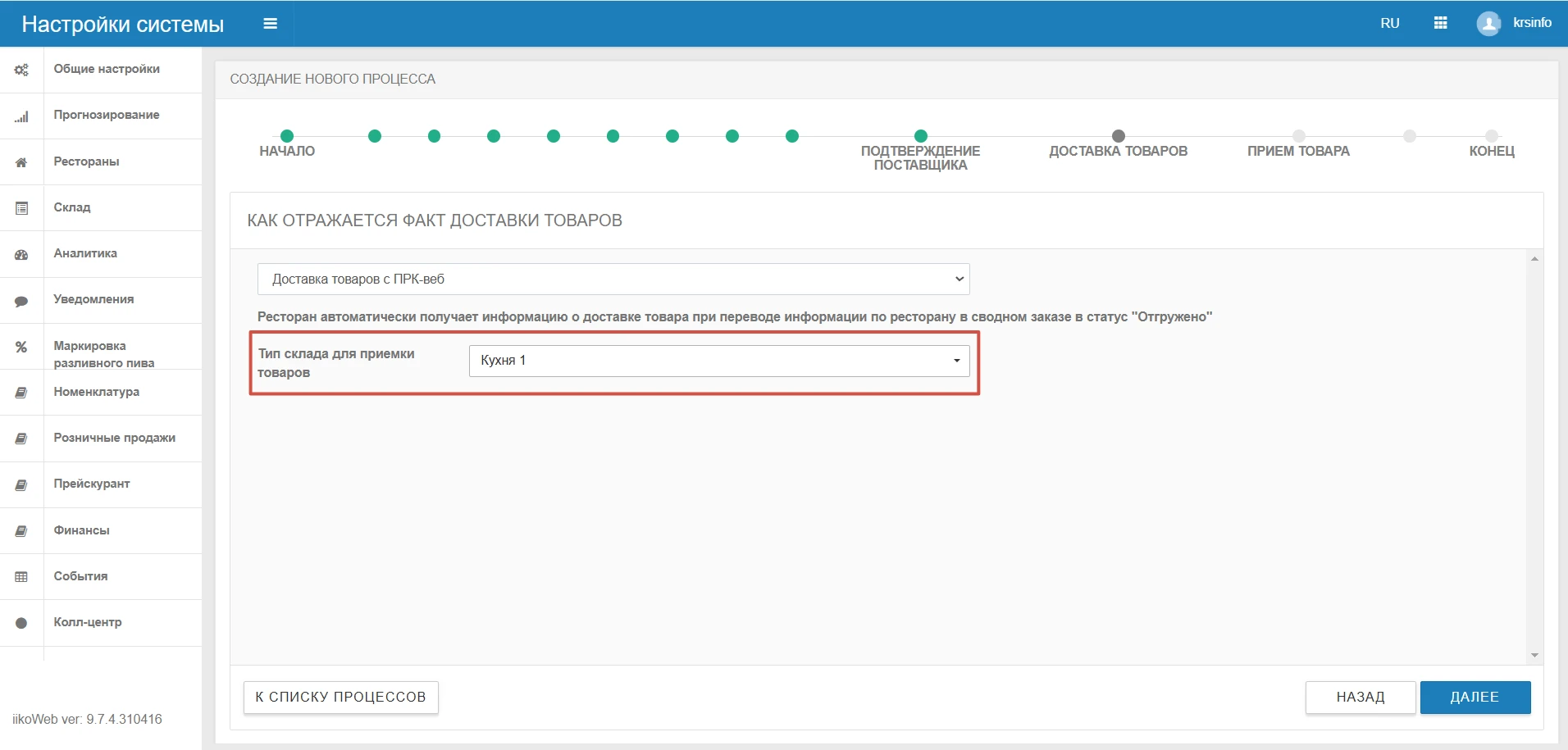Viewport: 1568px width, 750px height.
Task: Click the Рестораны home icon
Action: point(21,162)
